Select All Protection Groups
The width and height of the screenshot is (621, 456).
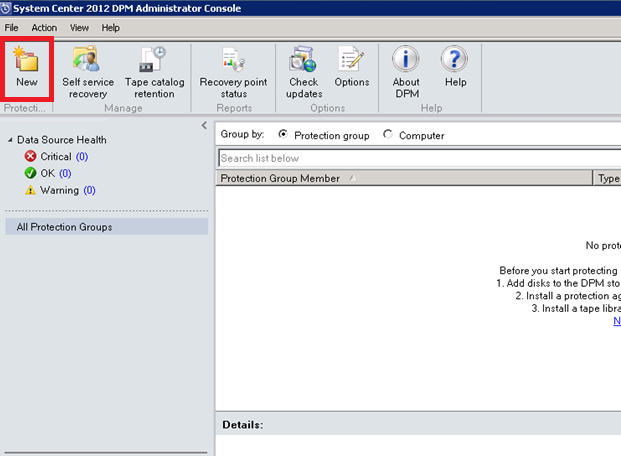(x=107, y=227)
